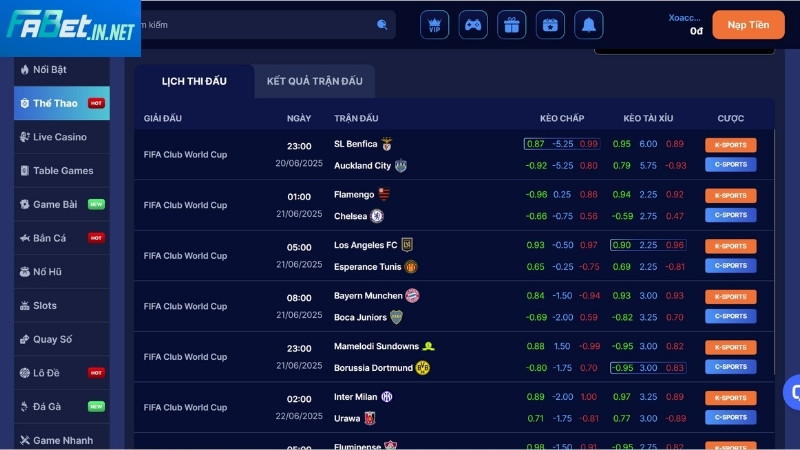This screenshot has width=800, height=450.
Task: Click the Ngày column header
Action: tap(299, 118)
